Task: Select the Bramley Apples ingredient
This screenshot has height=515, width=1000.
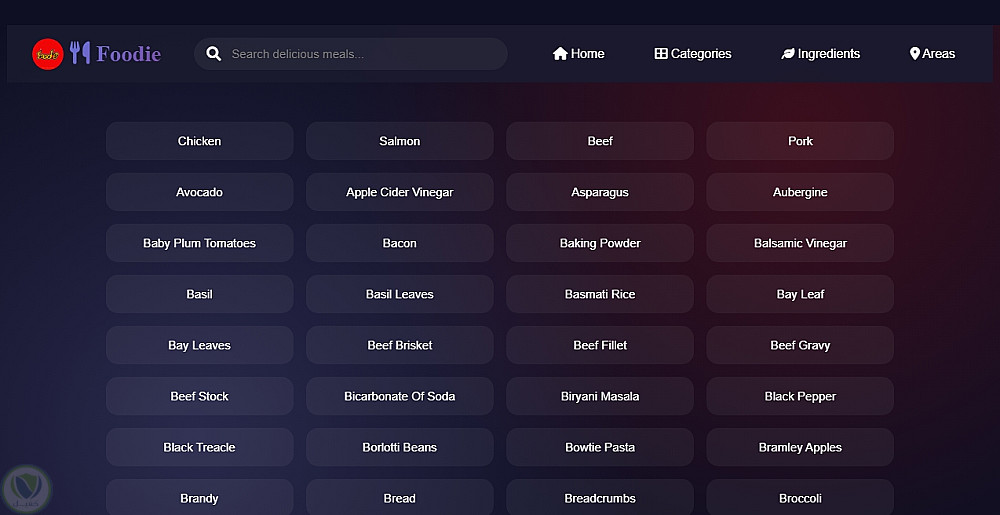Action: (800, 447)
